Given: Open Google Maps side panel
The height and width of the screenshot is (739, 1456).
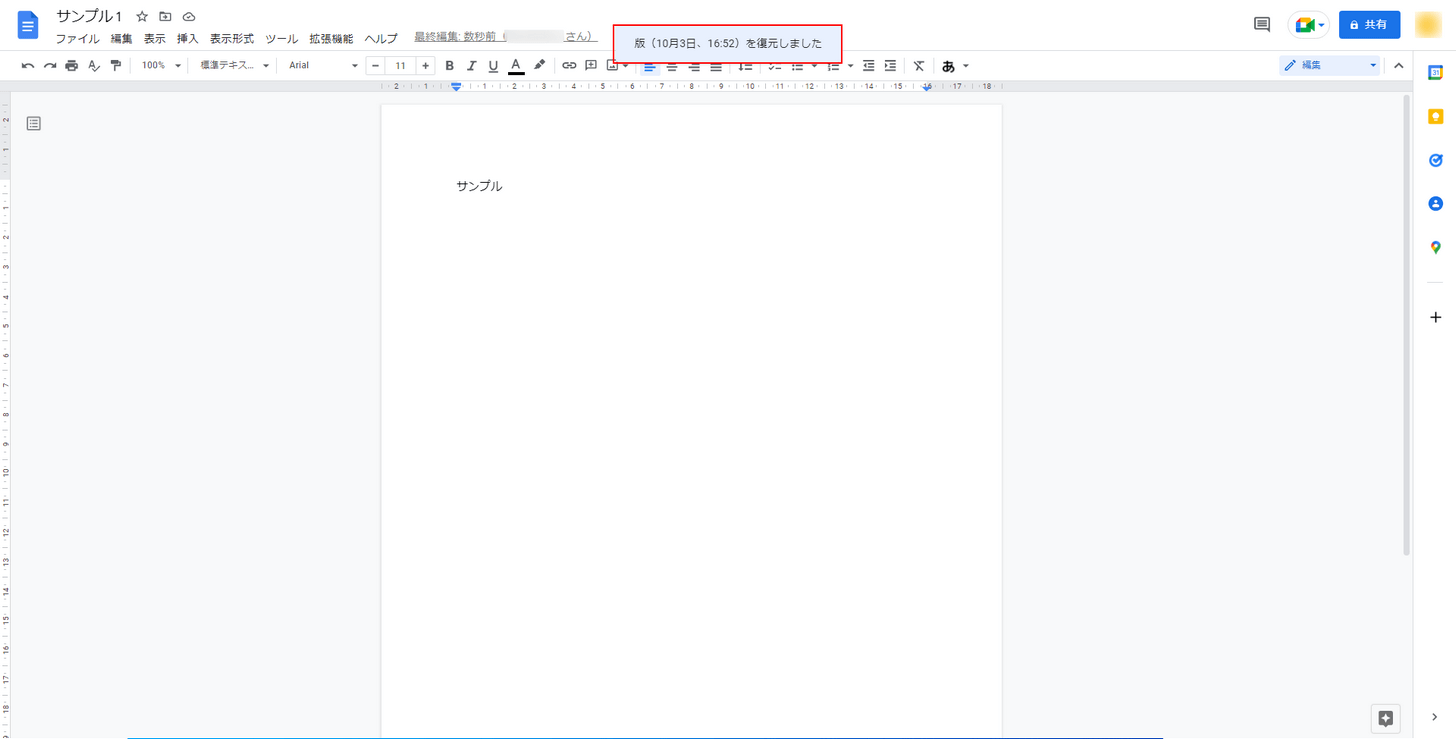Looking at the screenshot, I should [1435, 247].
